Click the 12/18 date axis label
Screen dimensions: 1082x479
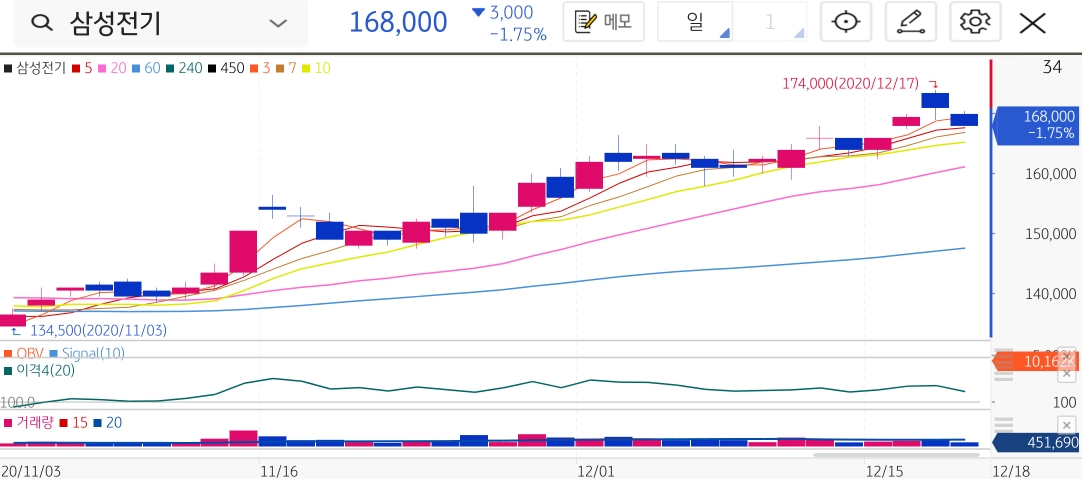click(1011, 471)
